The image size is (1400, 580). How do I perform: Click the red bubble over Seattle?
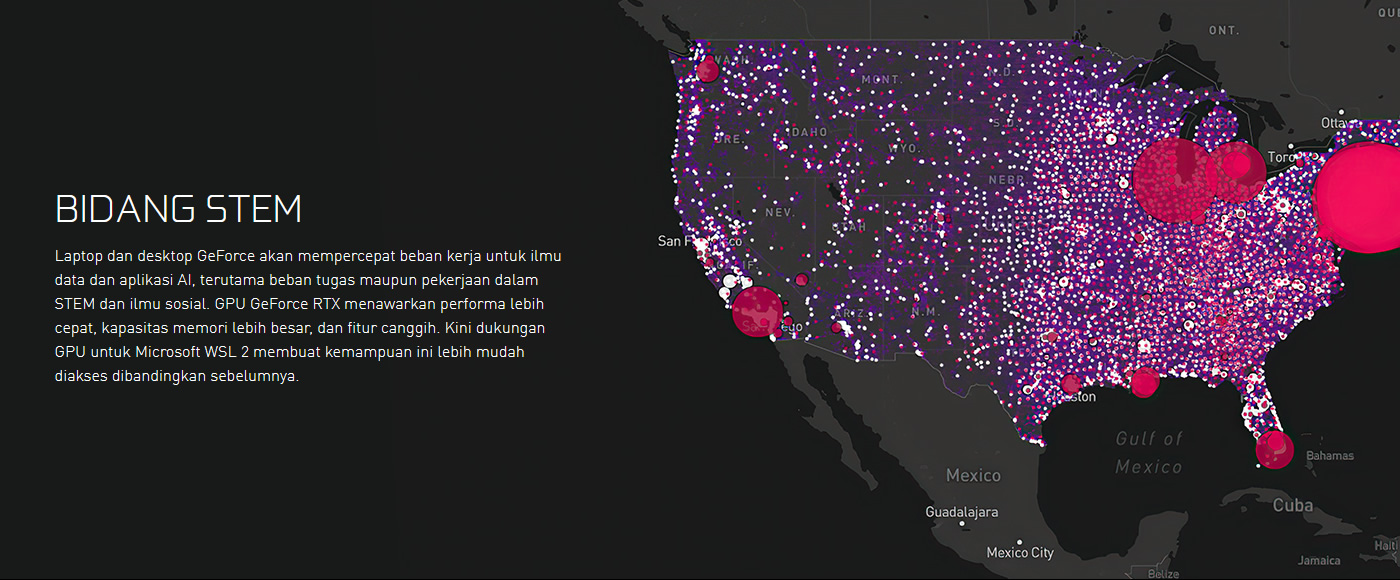(708, 69)
